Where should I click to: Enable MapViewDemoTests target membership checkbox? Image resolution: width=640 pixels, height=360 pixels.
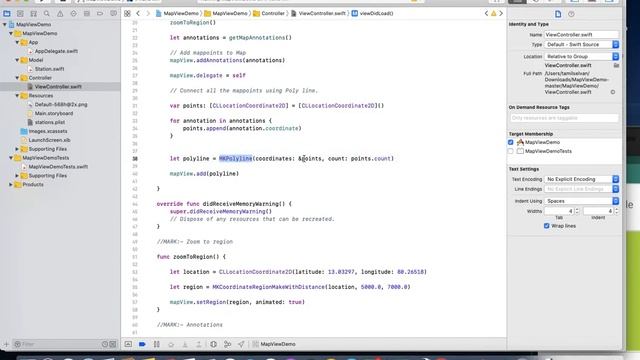click(511, 151)
